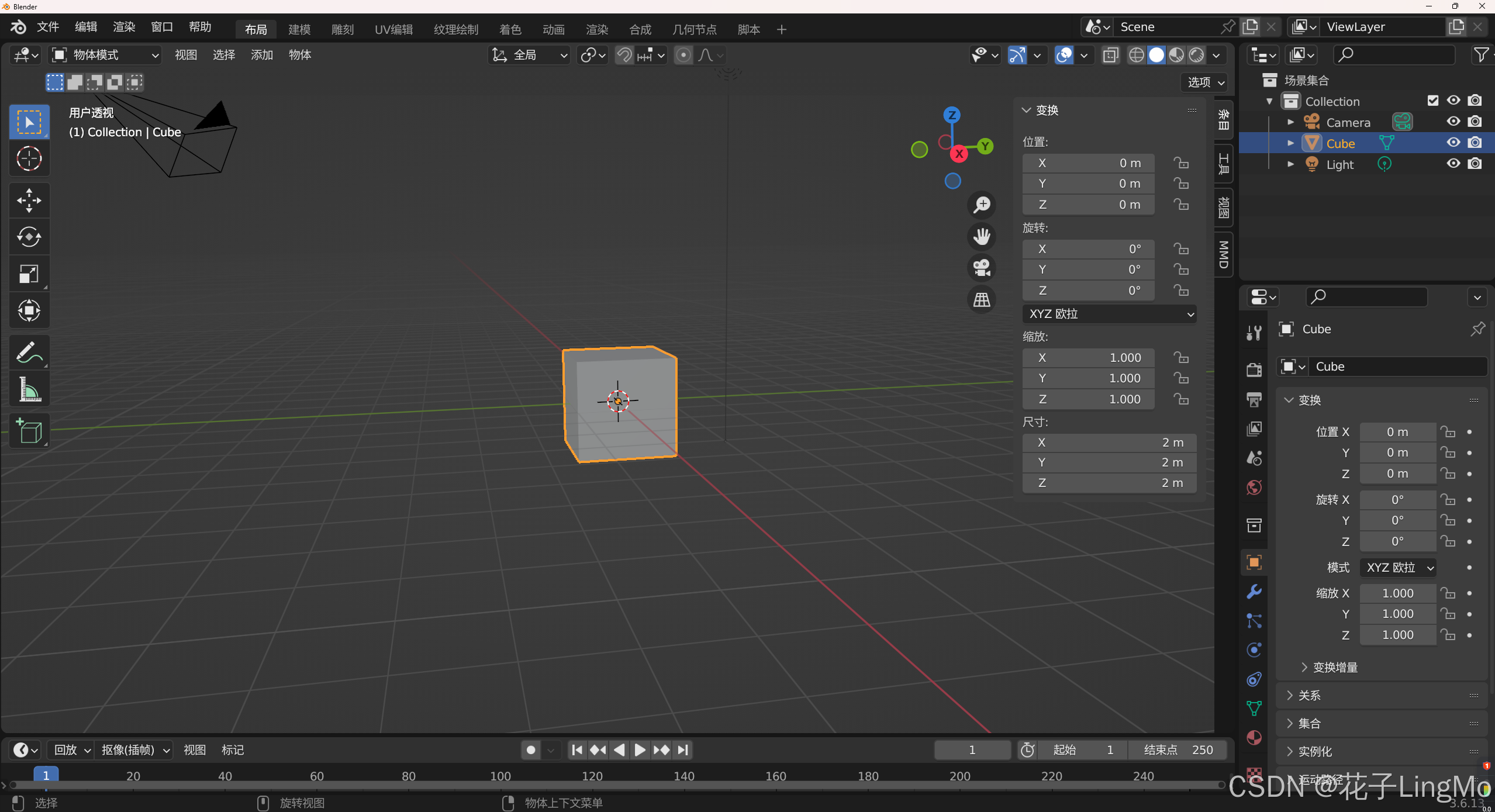This screenshot has width=1495, height=812.
Task: Select the 3D Cursor tool
Action: pyautogui.click(x=29, y=158)
